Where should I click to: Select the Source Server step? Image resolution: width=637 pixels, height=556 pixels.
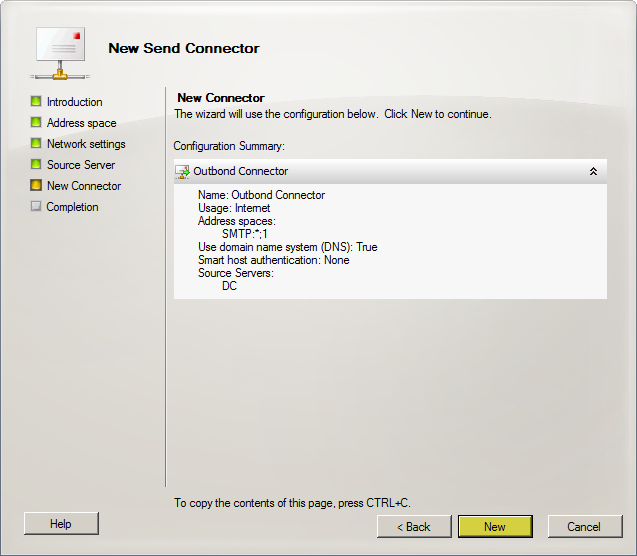click(x=81, y=165)
